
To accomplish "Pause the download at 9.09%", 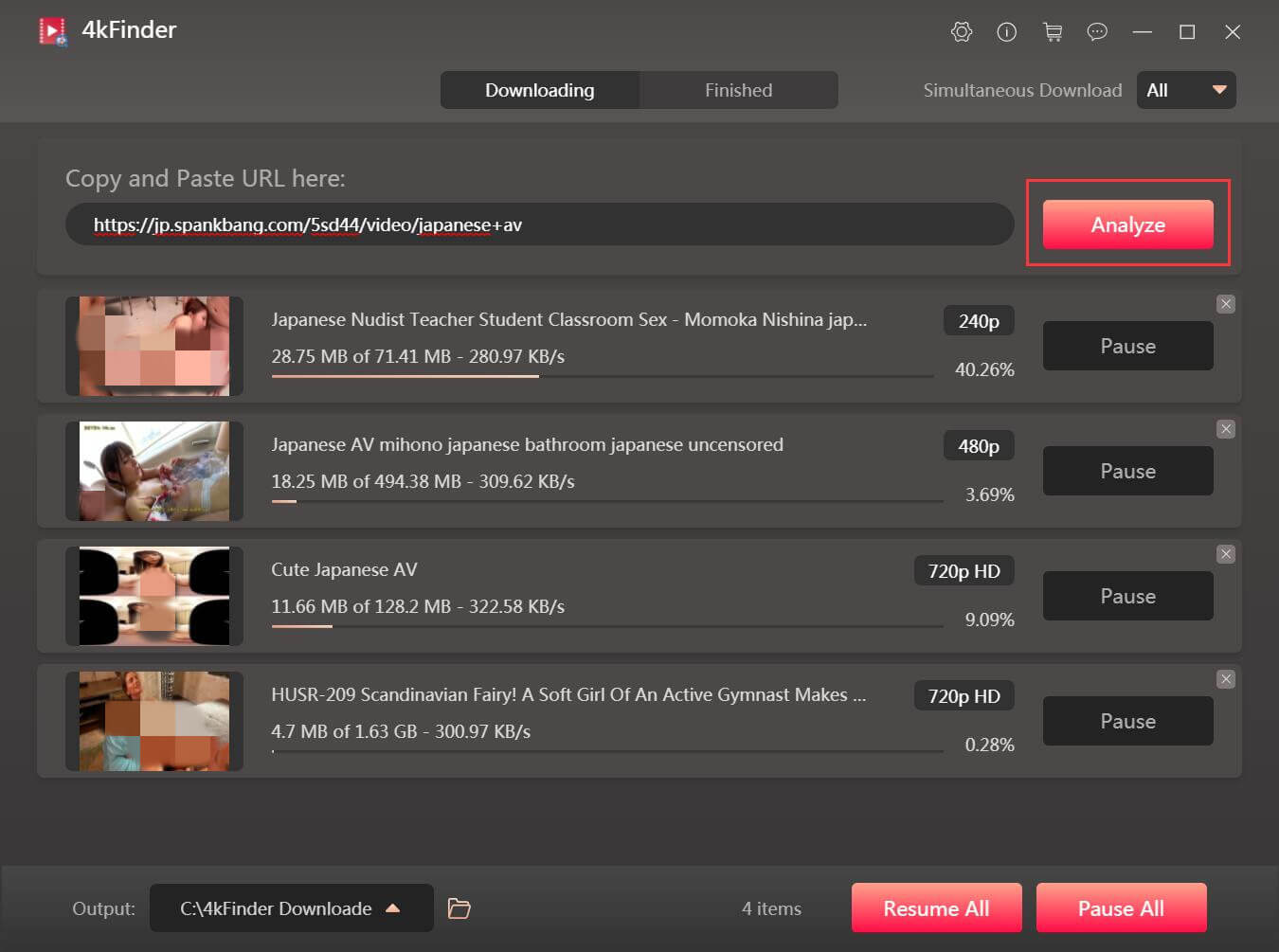I will click(1127, 596).
